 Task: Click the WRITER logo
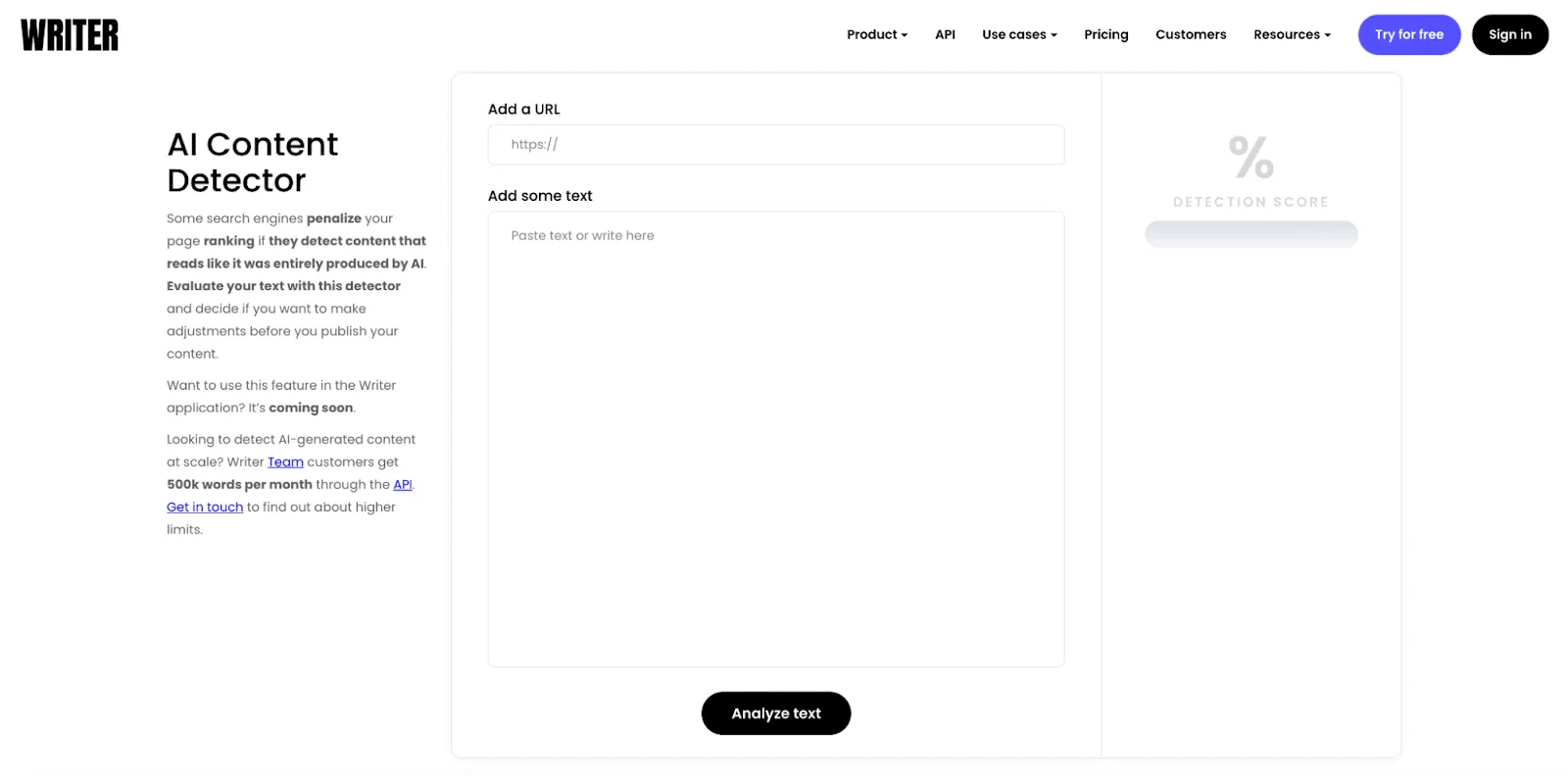(x=70, y=35)
